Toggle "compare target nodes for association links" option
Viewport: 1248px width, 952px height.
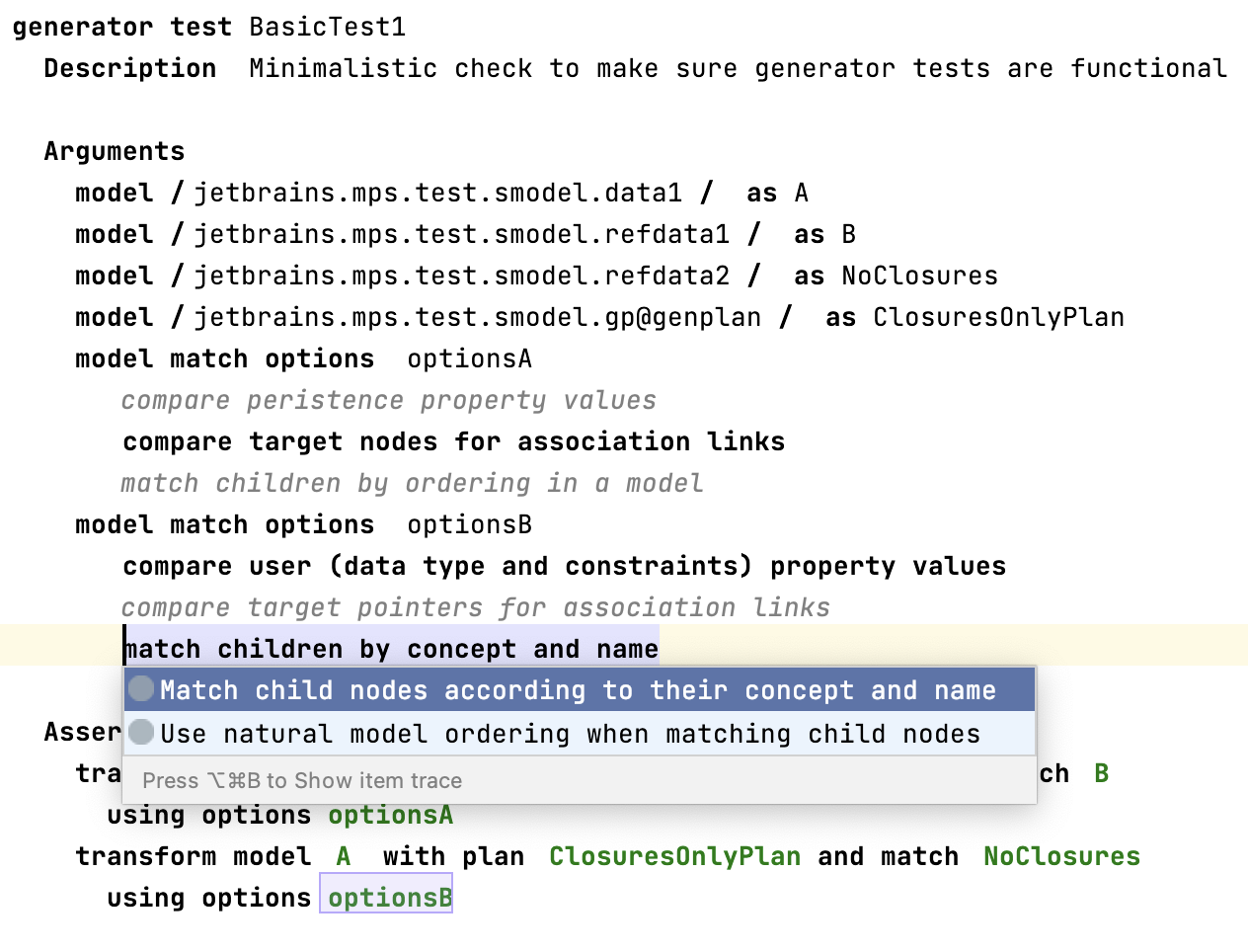click(x=453, y=441)
